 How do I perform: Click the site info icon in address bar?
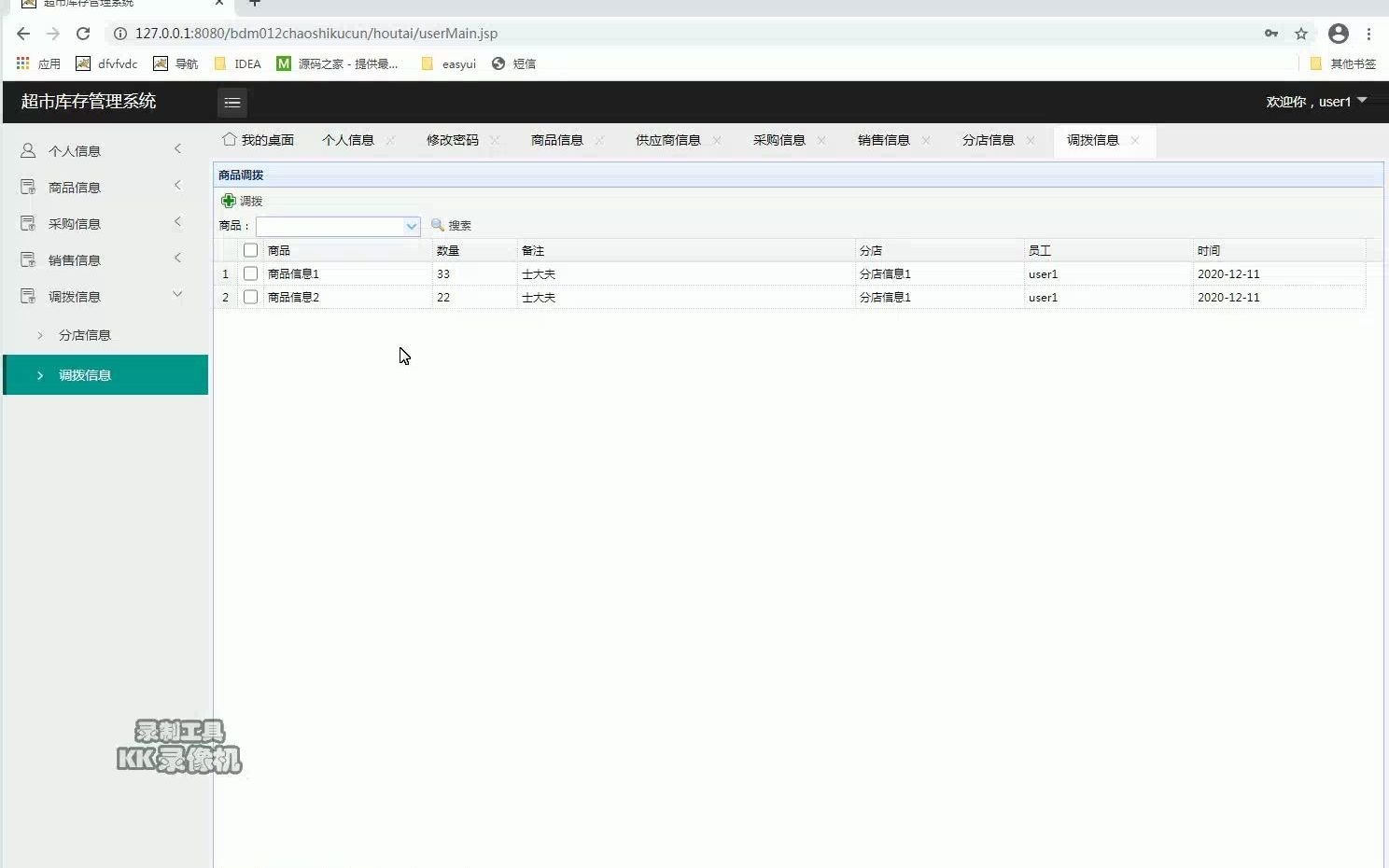119,34
